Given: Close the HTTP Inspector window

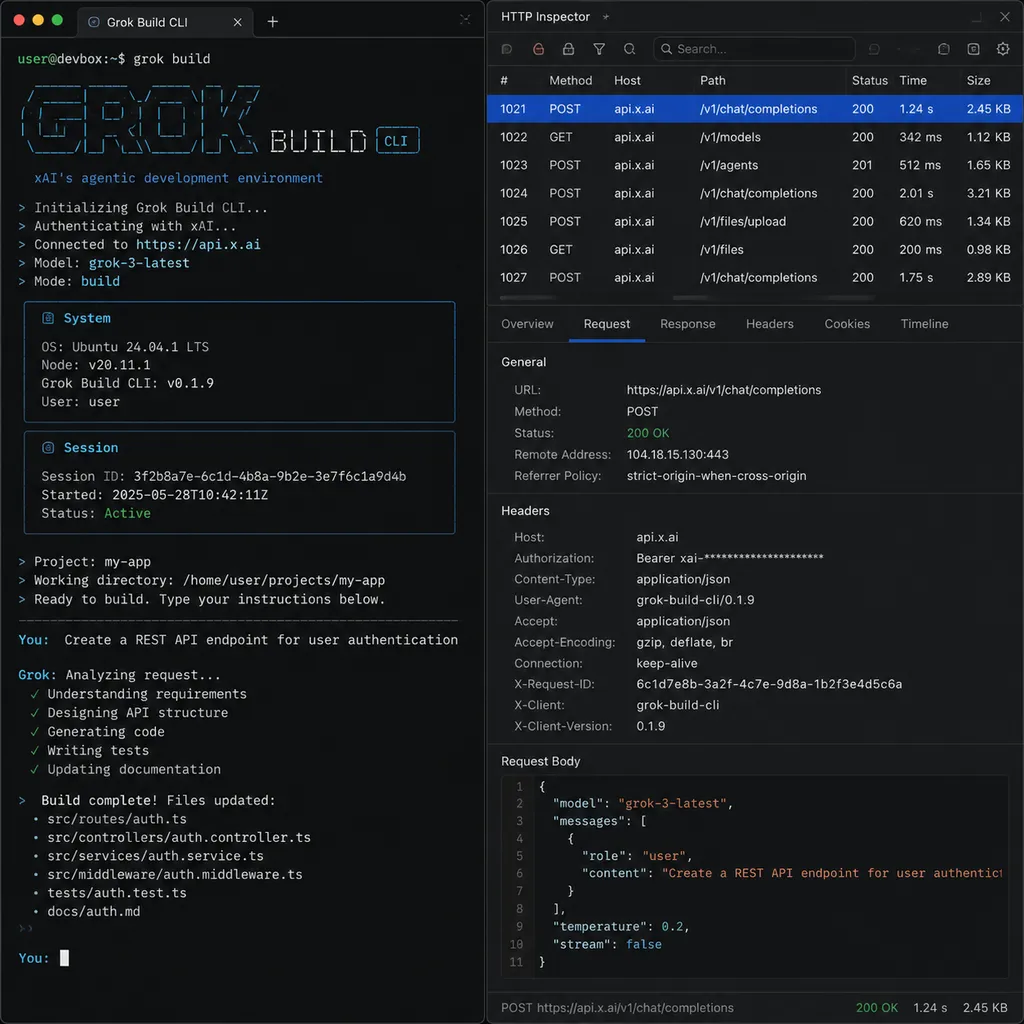Looking at the screenshot, I should [1004, 17].
